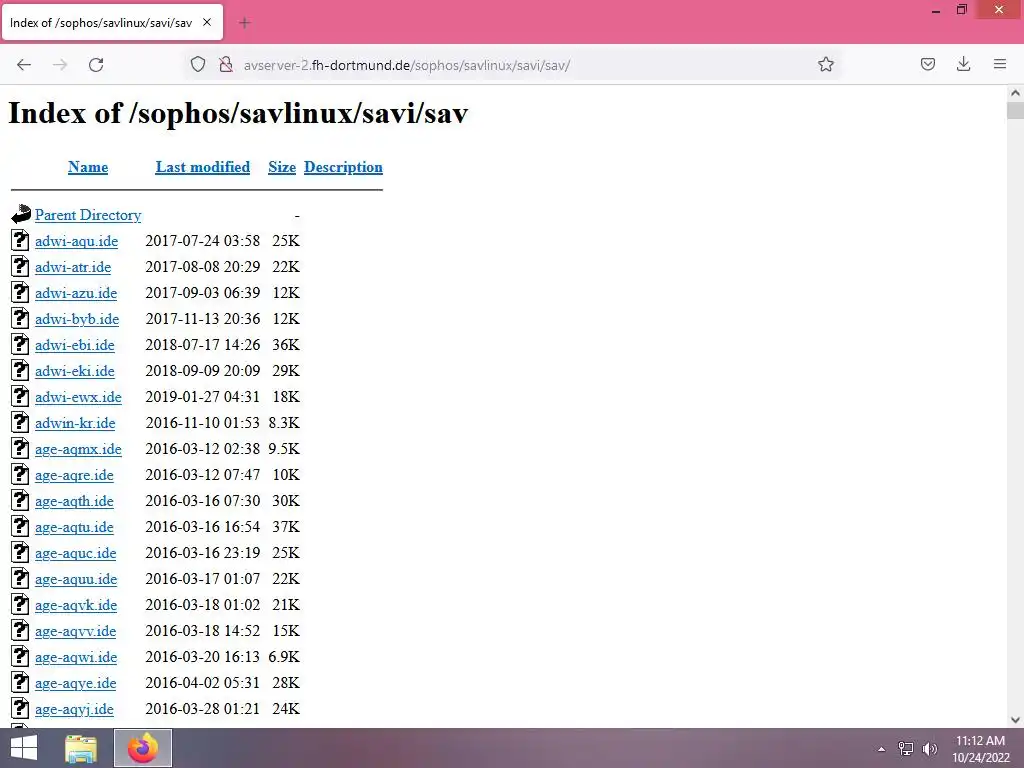Viewport: 1024px width, 768px height.
Task: Open the Firefox application menu
Action: coord(1000,64)
